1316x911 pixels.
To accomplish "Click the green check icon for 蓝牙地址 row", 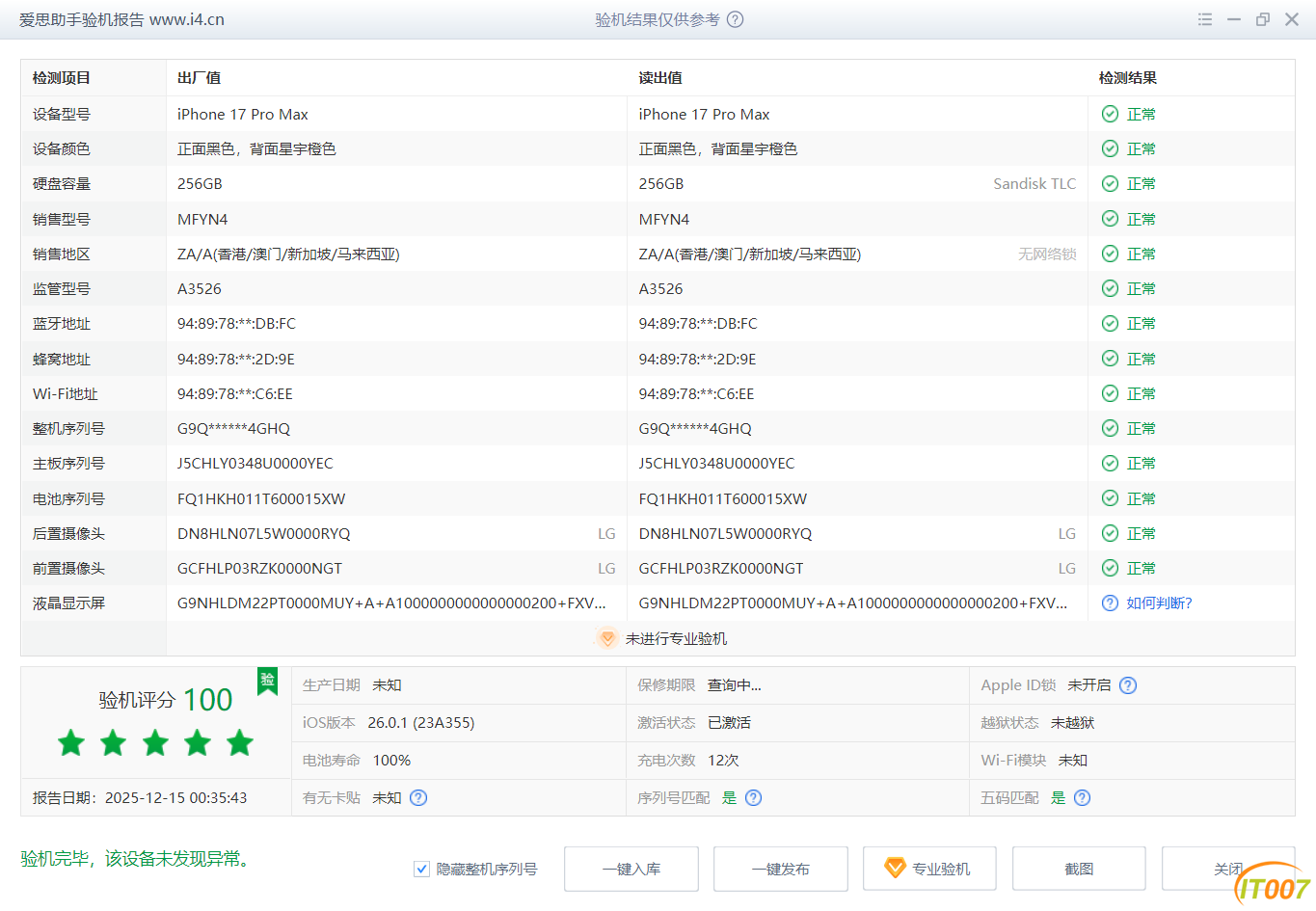I will click(x=1111, y=324).
